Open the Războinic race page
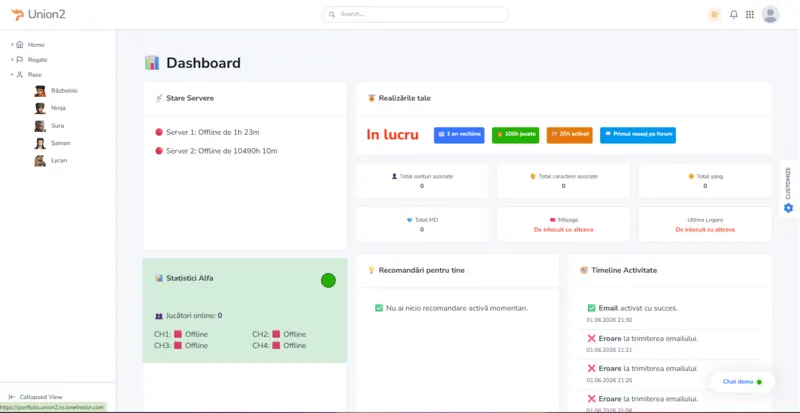 coord(64,91)
